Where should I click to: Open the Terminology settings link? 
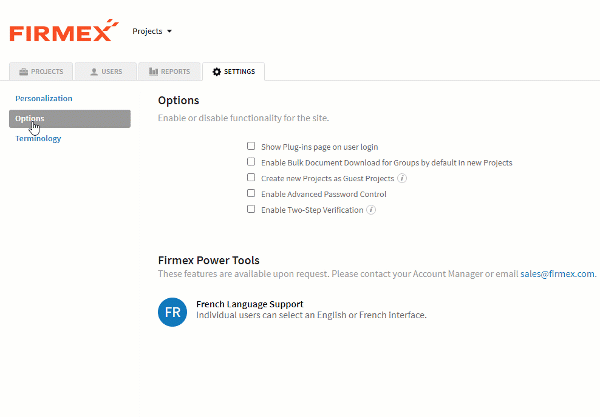click(x=38, y=138)
